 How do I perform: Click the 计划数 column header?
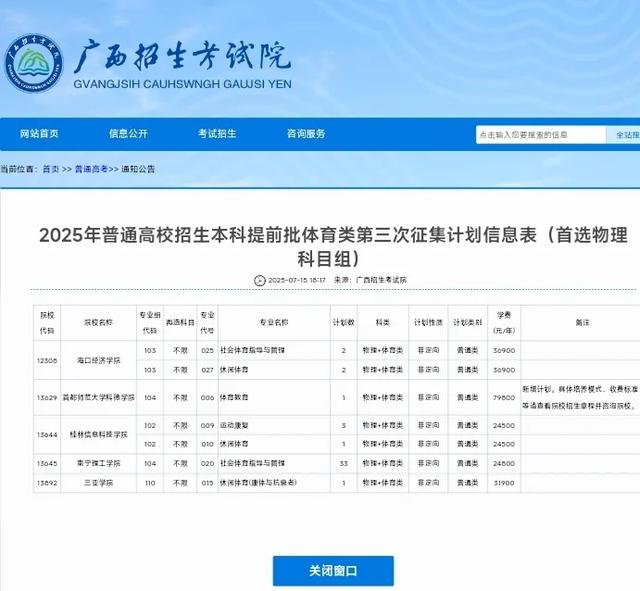344,322
